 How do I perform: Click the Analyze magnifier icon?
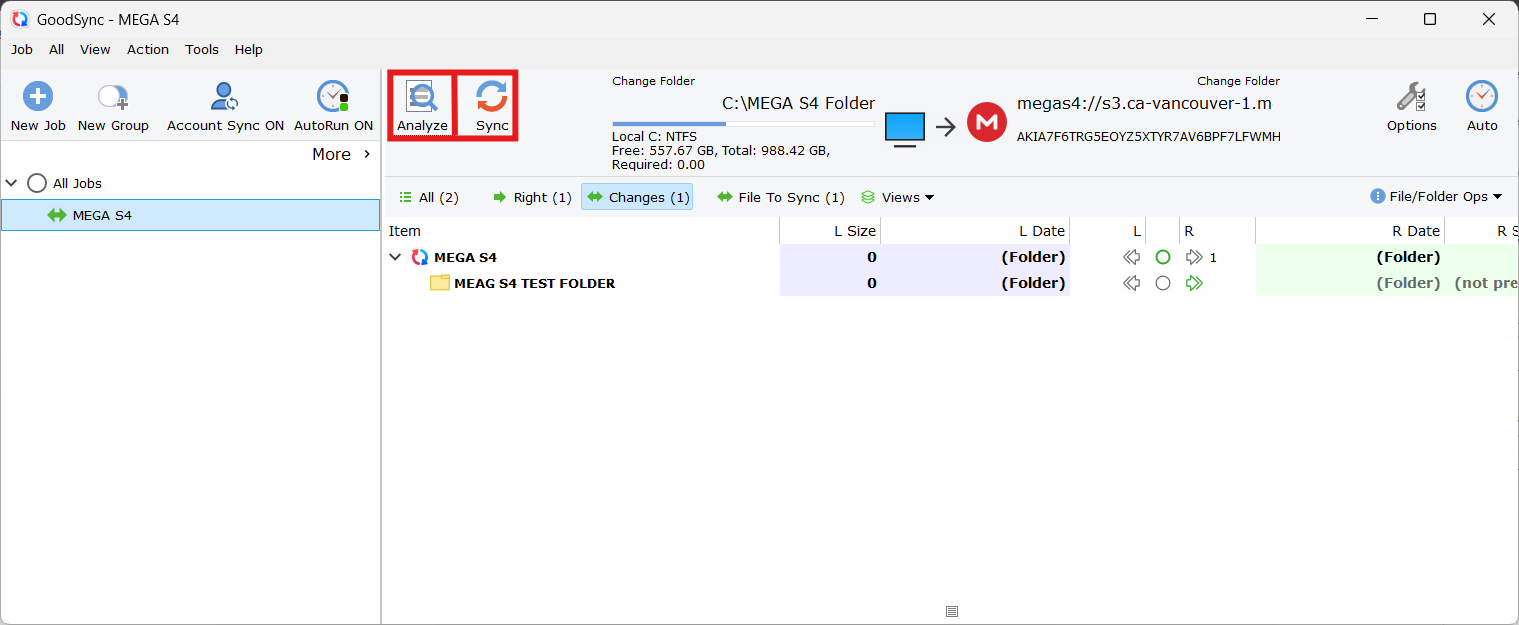[422, 97]
